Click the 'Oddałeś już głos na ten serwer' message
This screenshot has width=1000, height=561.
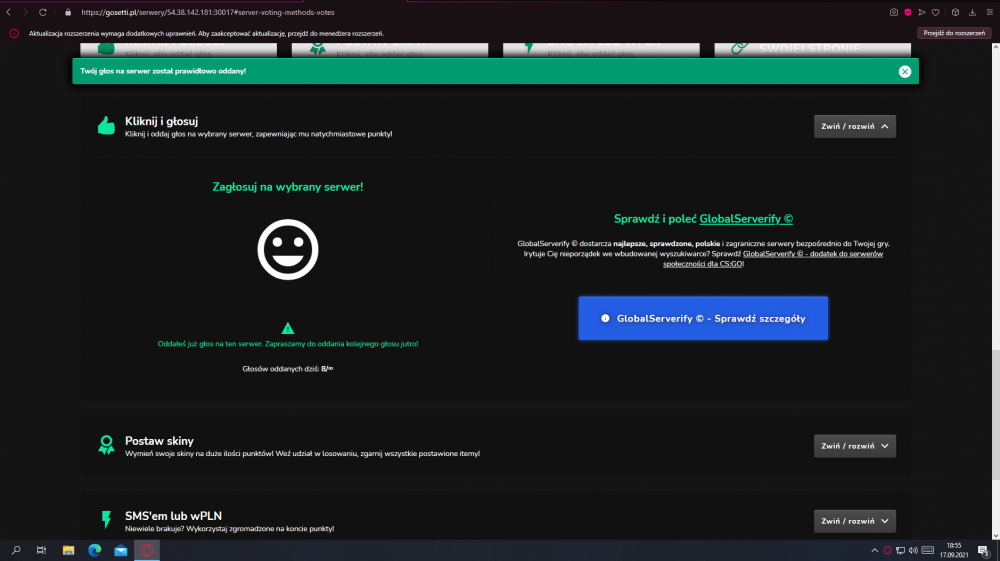point(288,344)
